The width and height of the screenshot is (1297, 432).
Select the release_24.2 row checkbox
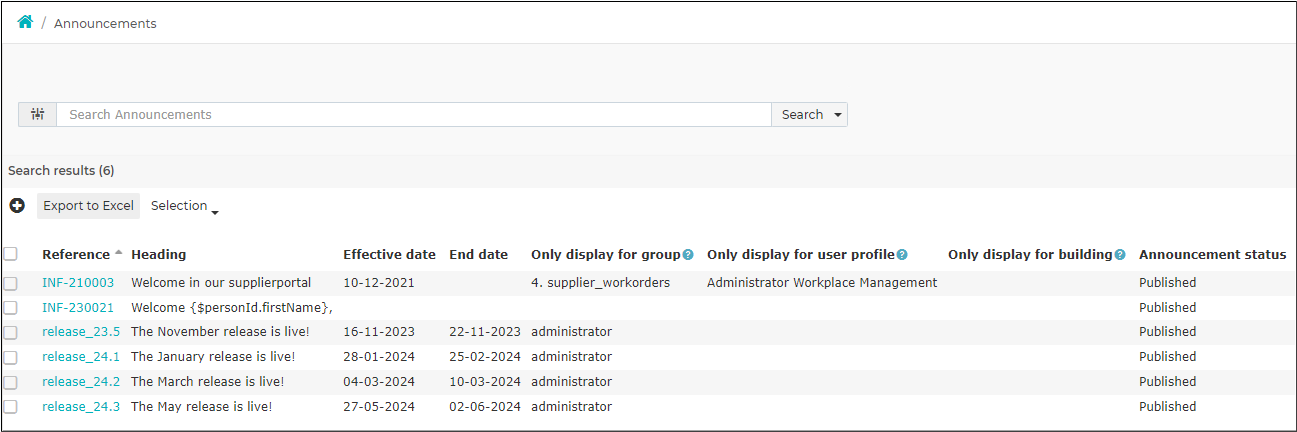pyautogui.click(x=11, y=382)
